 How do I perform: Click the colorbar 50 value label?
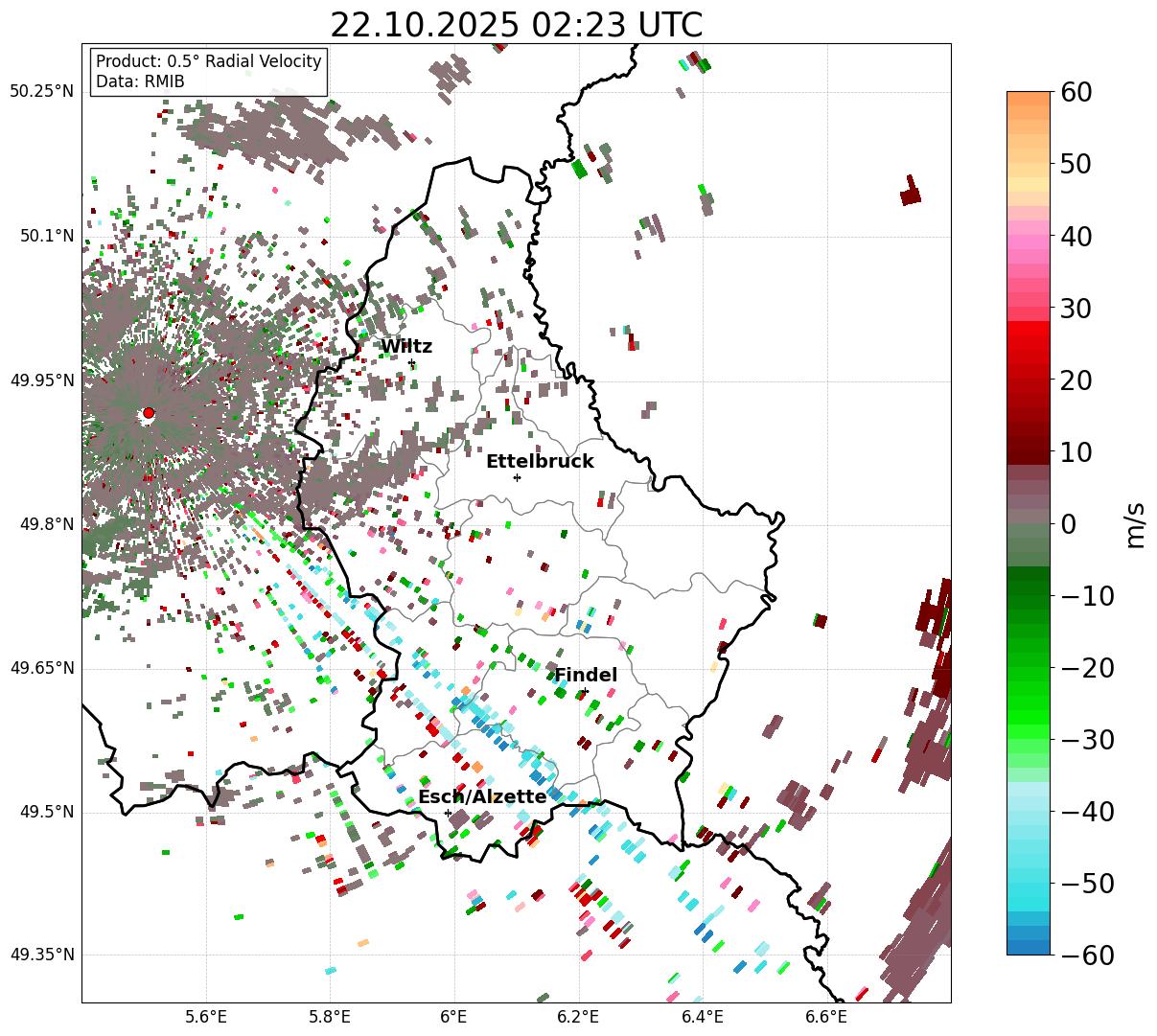click(x=1076, y=164)
